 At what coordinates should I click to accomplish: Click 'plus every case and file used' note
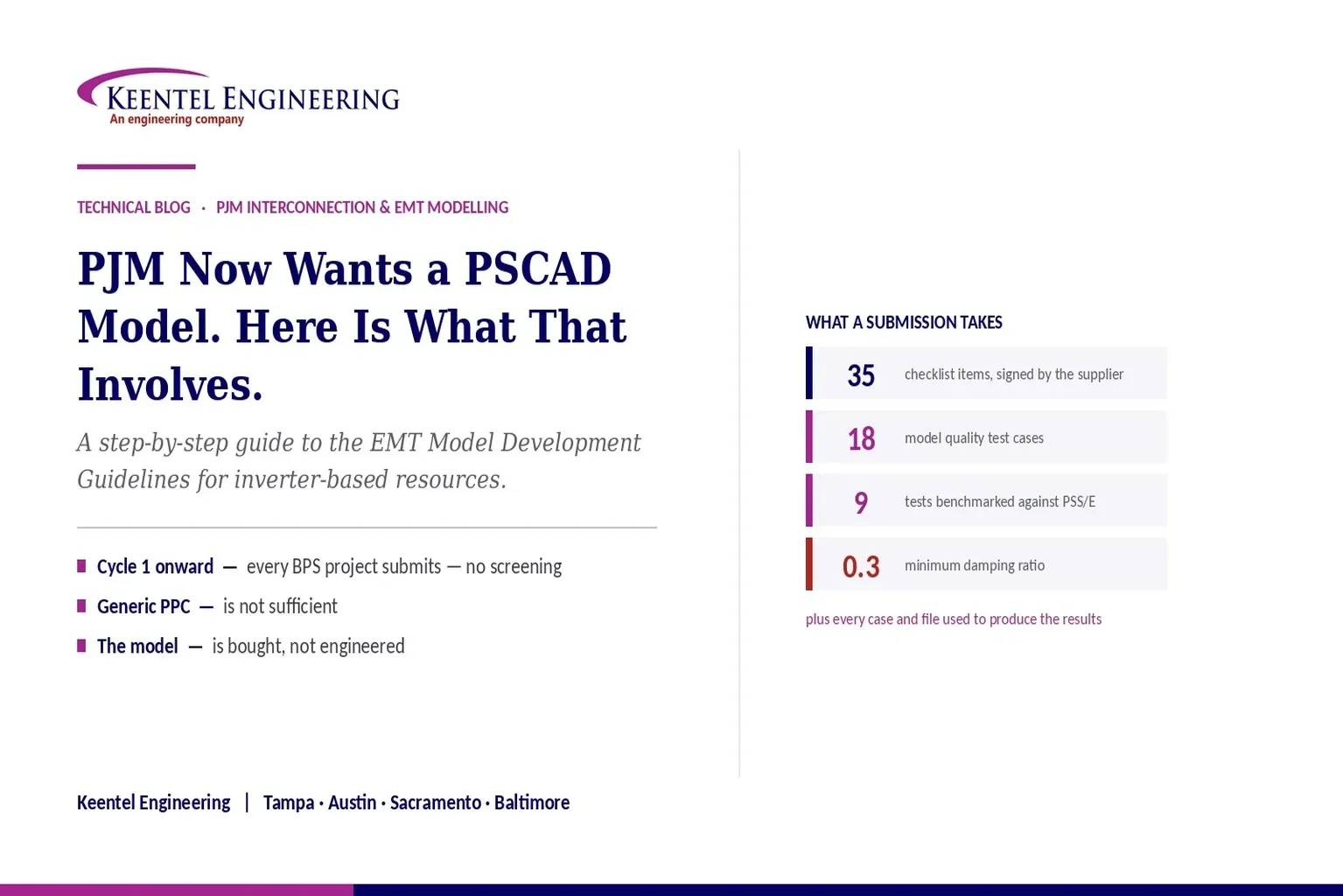(954, 619)
